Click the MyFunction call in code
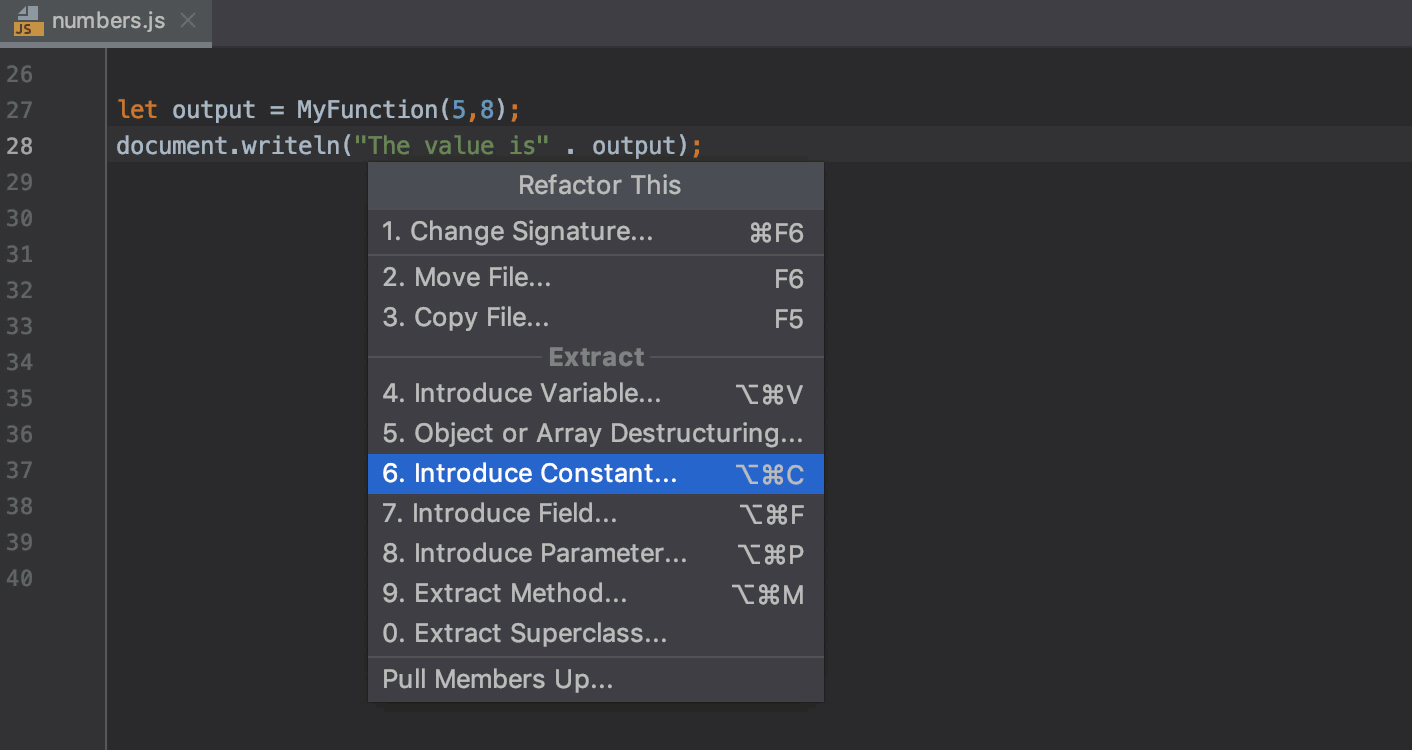1412x750 pixels. pyautogui.click(x=367, y=110)
